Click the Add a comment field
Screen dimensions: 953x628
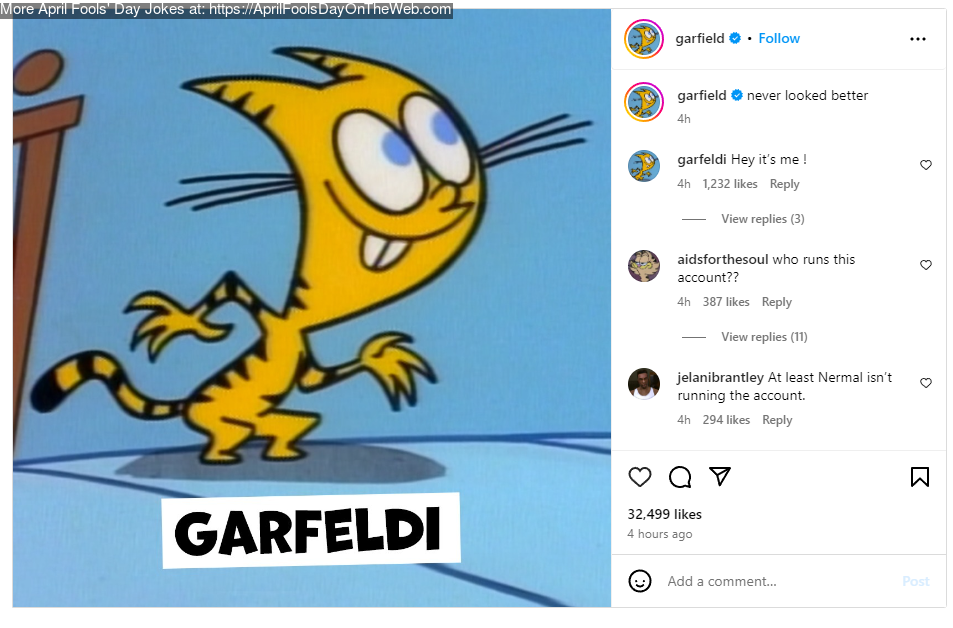coord(779,581)
